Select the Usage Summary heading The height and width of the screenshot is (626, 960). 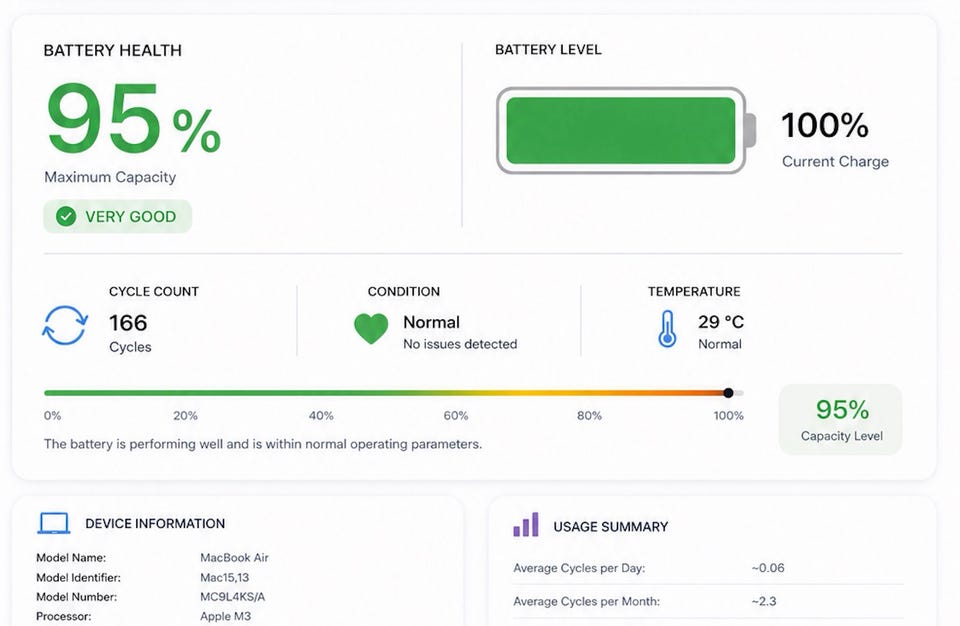point(610,527)
